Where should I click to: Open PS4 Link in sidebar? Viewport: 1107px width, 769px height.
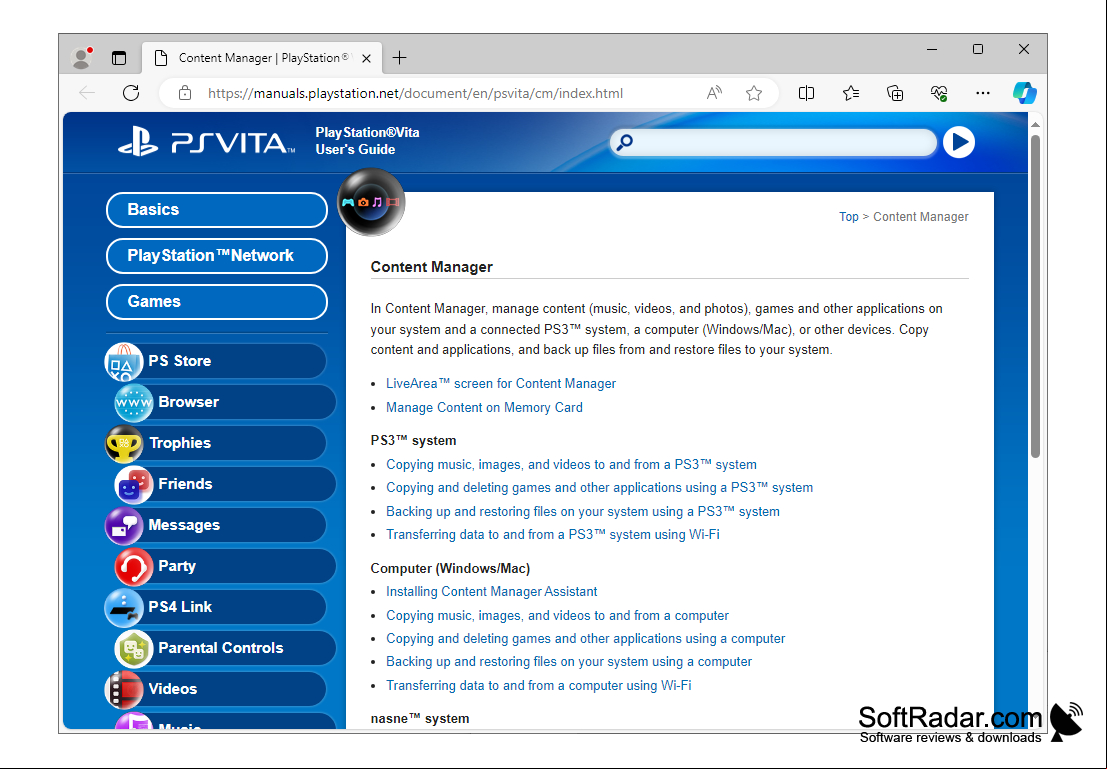point(215,607)
